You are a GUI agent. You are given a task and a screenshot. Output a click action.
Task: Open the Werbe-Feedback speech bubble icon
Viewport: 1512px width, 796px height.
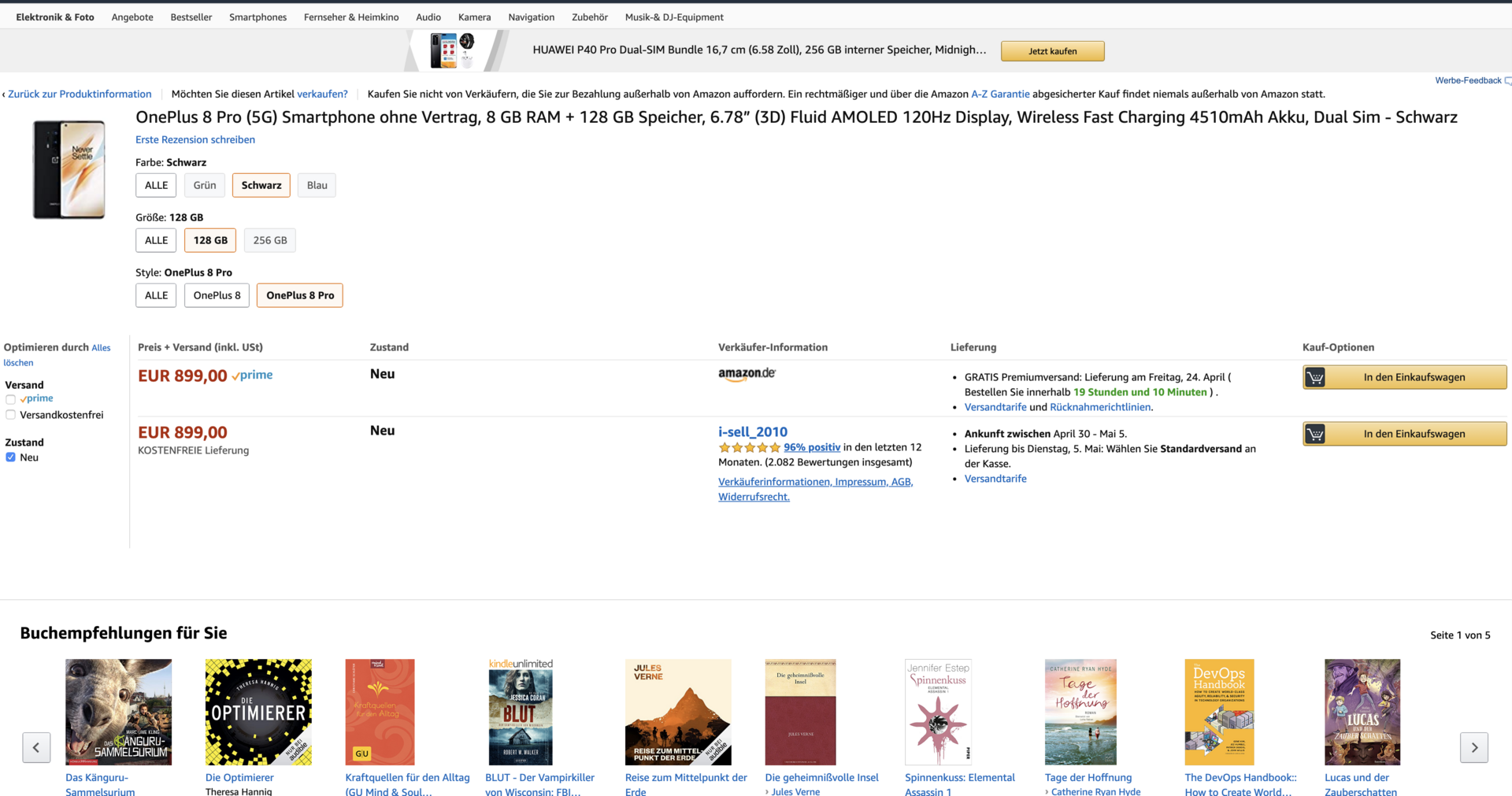[1507, 80]
